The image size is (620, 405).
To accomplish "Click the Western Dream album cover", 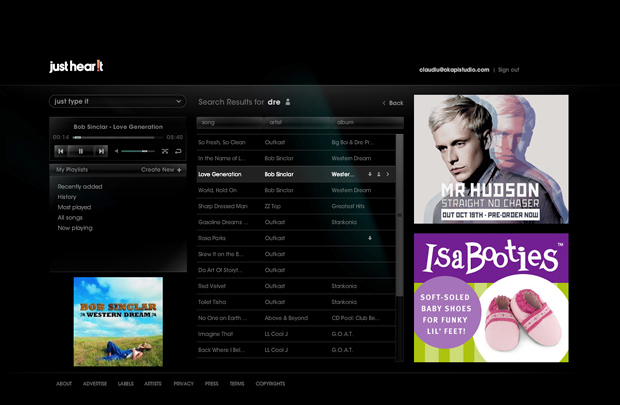I will 118,321.
